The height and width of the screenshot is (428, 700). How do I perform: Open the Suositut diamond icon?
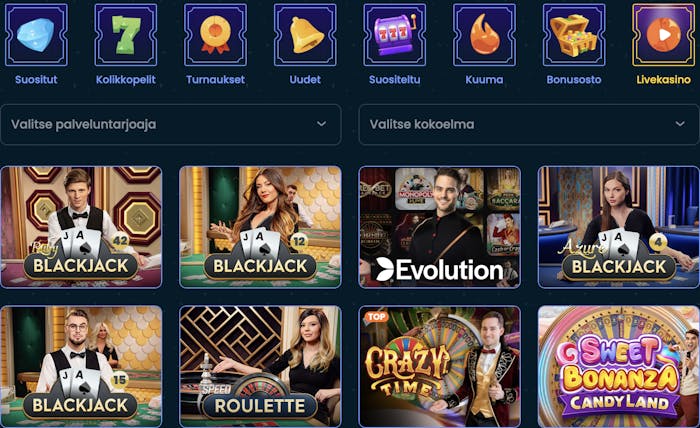(36, 35)
